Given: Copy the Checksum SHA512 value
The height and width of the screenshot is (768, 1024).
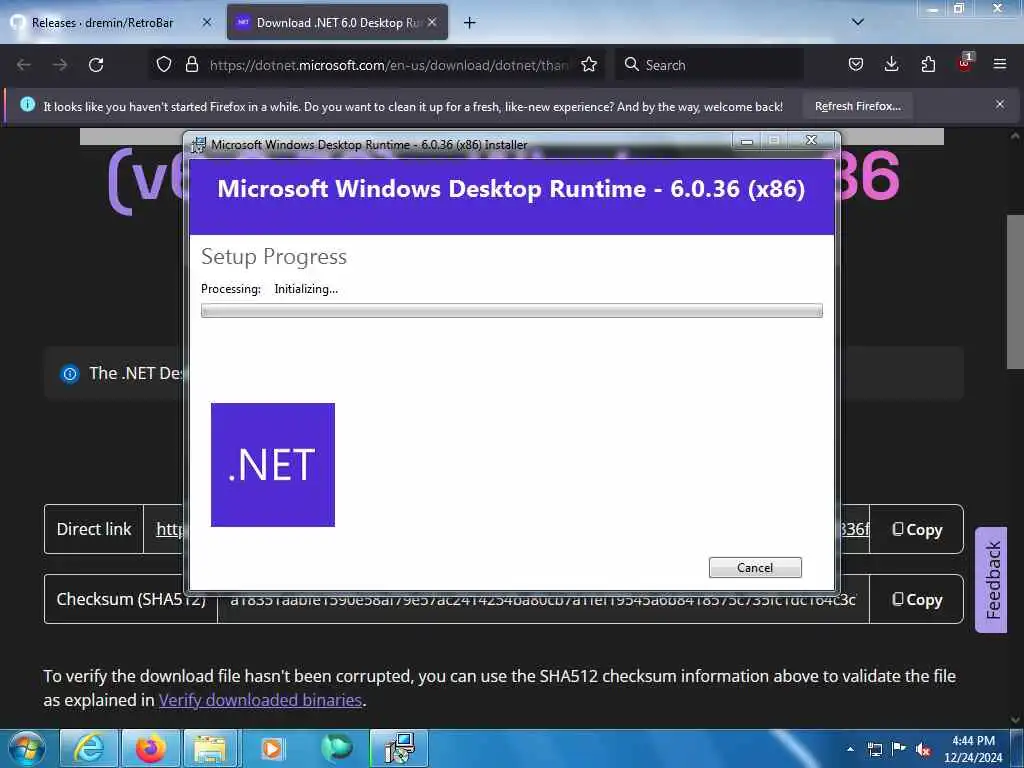Looking at the screenshot, I should 917,600.
